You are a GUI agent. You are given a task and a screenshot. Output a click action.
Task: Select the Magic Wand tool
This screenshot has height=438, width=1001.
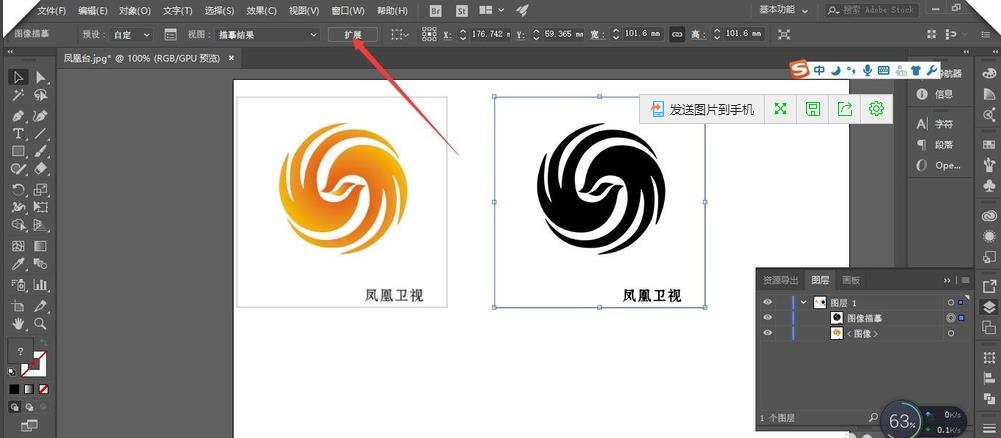click(x=18, y=96)
